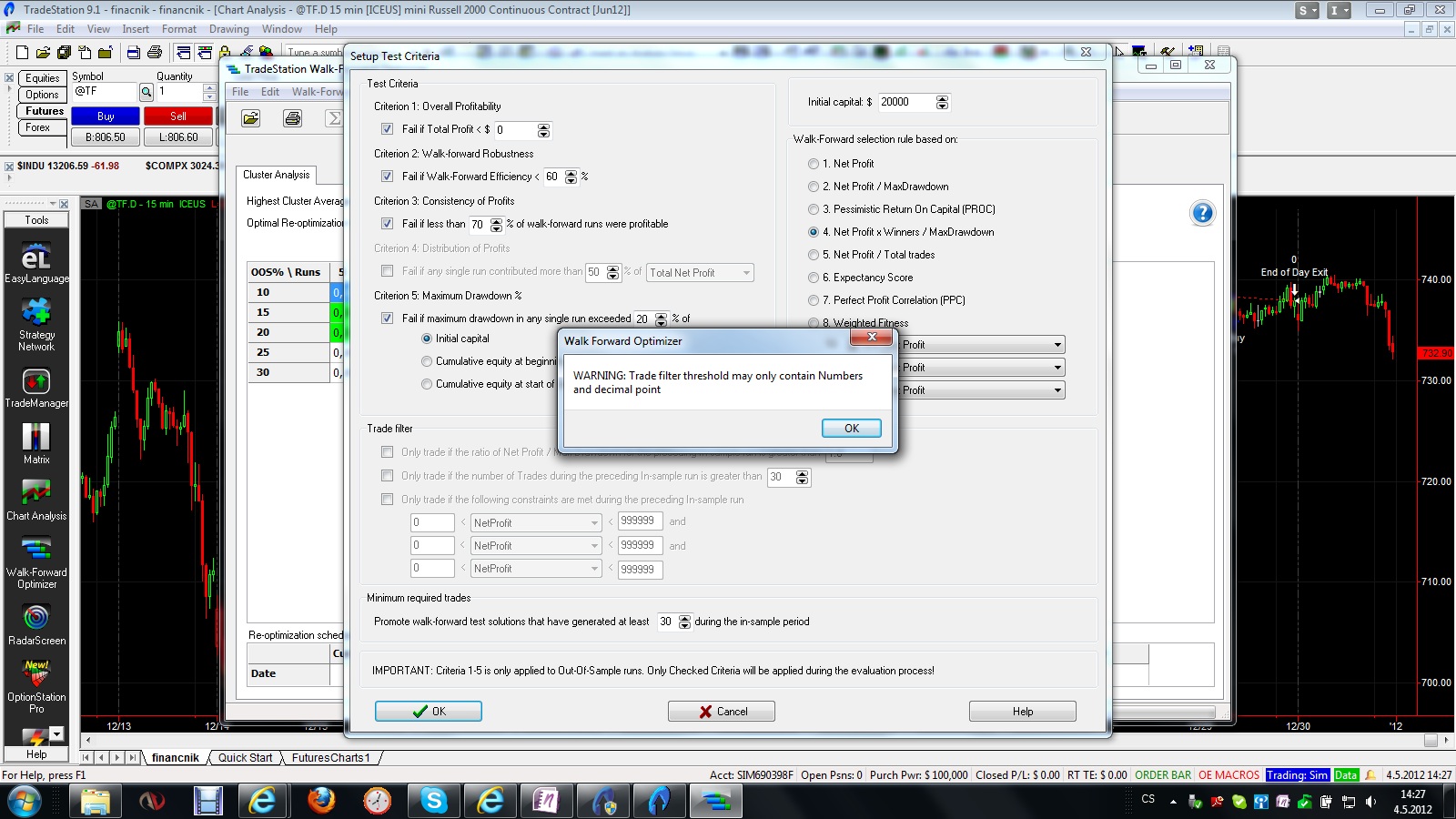Click the Windows Start button

click(24, 801)
